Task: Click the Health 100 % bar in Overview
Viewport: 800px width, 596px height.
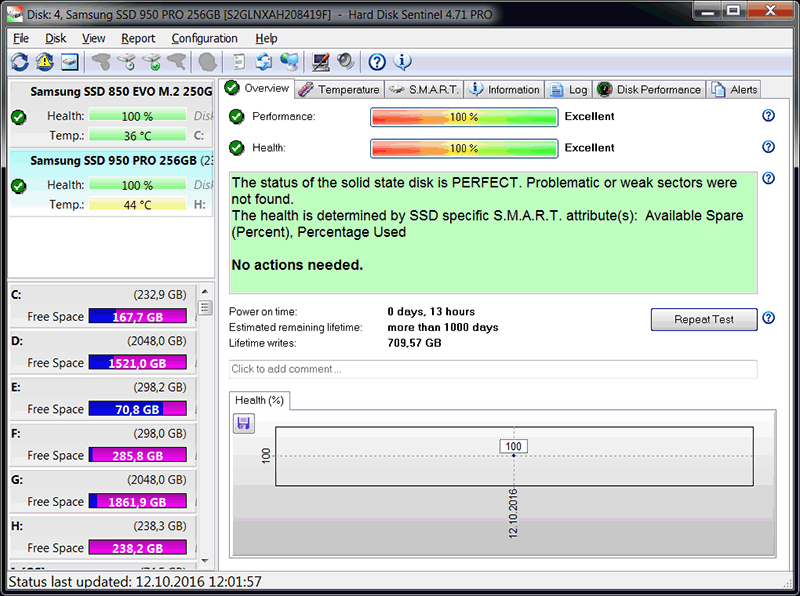Action: point(464,148)
